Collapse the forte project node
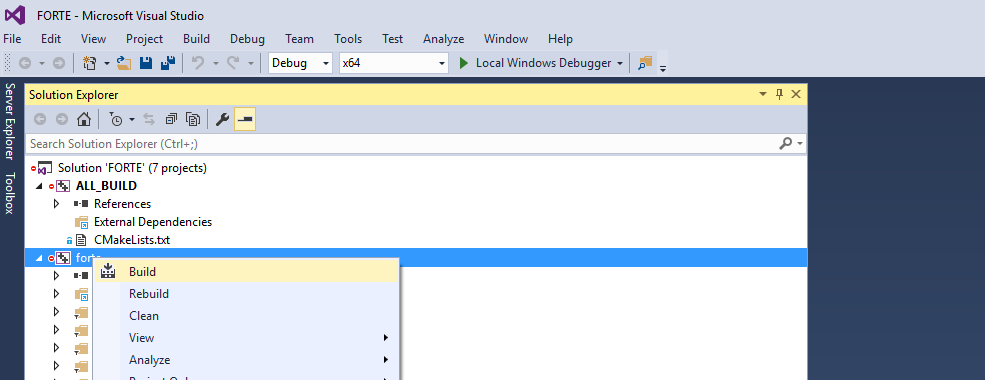Screen dimensions: 985x380 tap(40, 258)
